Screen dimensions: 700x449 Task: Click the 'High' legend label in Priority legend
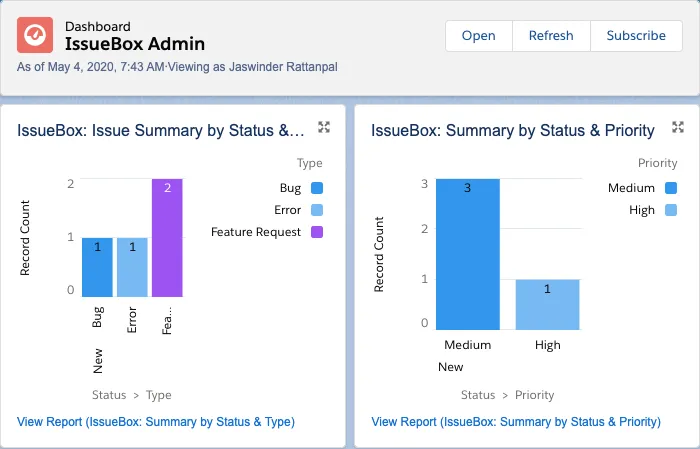tap(642, 210)
